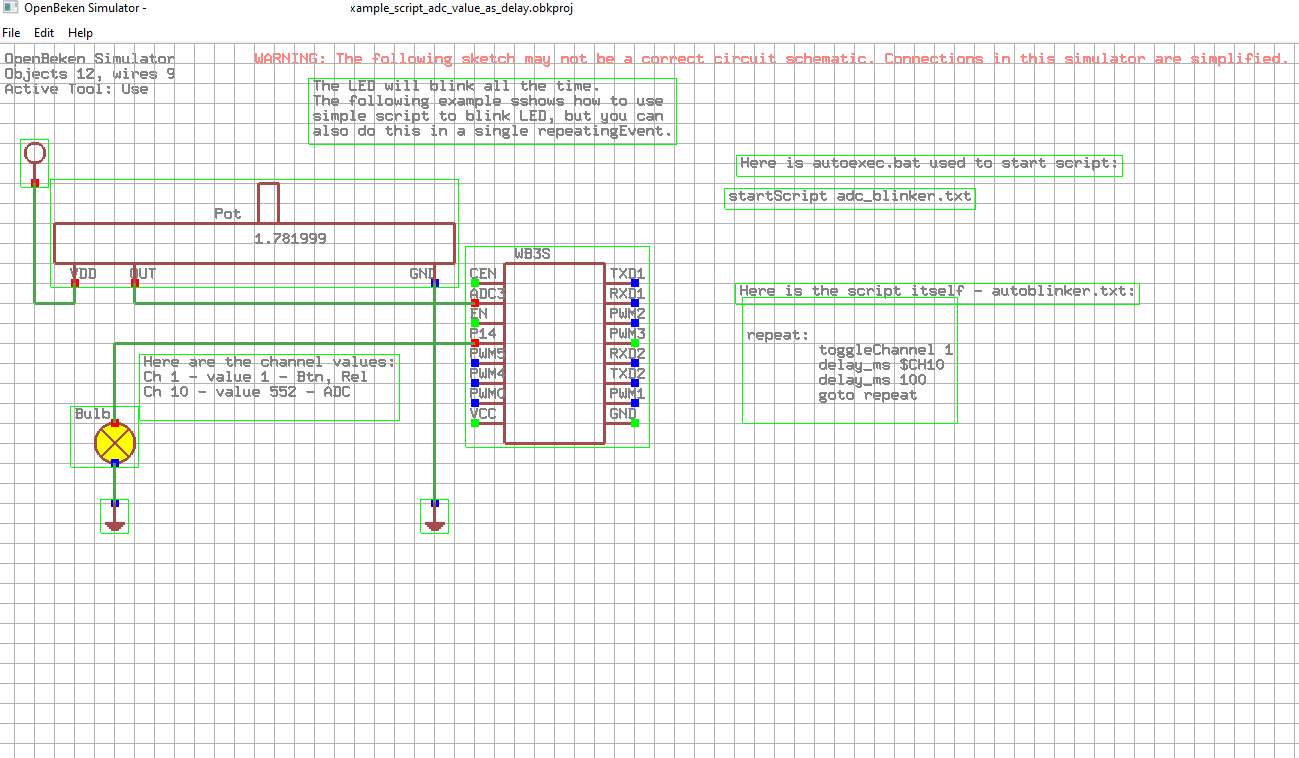Click 'Ch 1 - value 1 - Btn, Rel' text
This screenshot has width=1299, height=758.
tap(255, 377)
